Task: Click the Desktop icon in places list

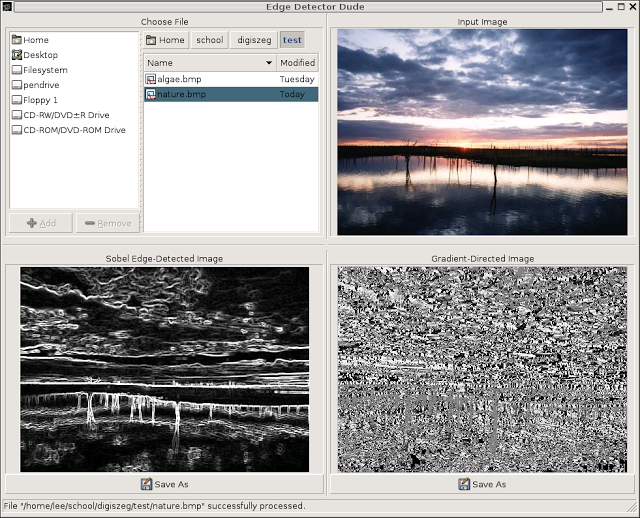Action: click(x=17, y=55)
